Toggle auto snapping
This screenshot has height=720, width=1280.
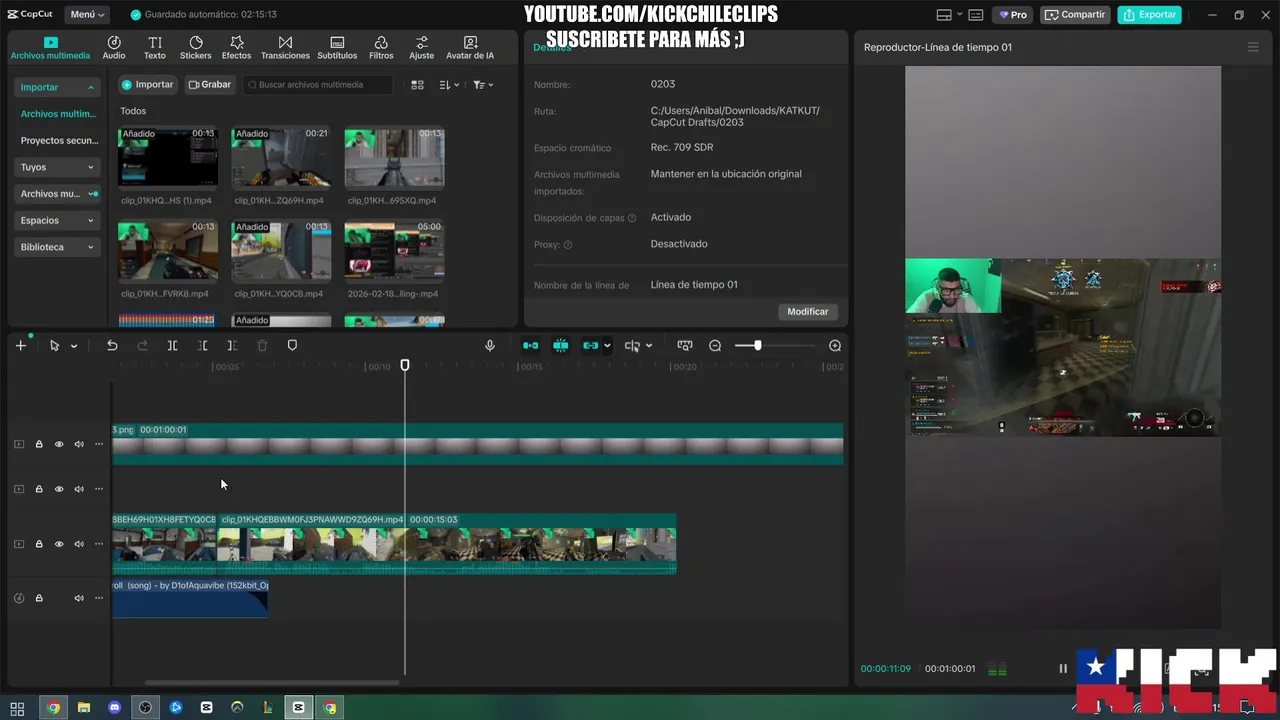[x=561, y=346]
